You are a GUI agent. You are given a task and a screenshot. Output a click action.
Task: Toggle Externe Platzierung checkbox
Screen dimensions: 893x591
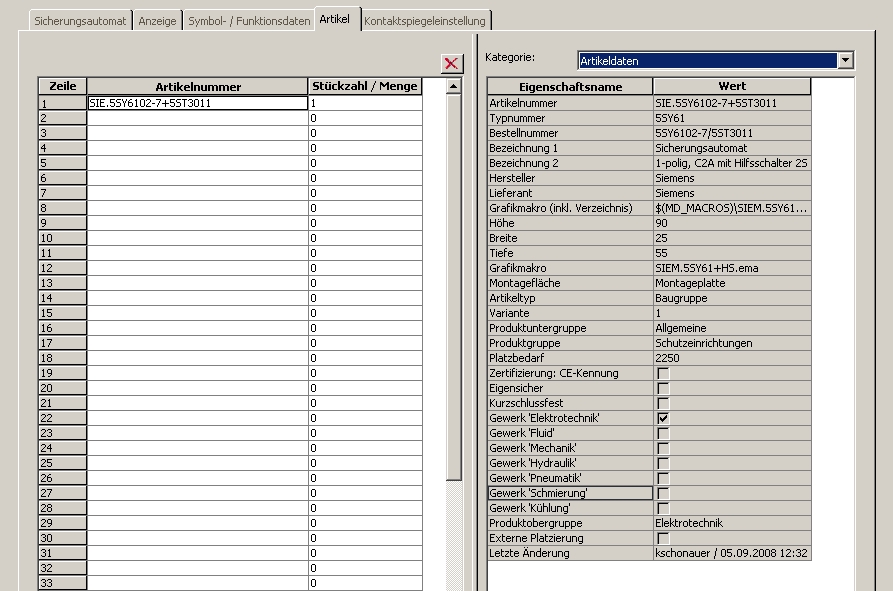click(x=663, y=538)
